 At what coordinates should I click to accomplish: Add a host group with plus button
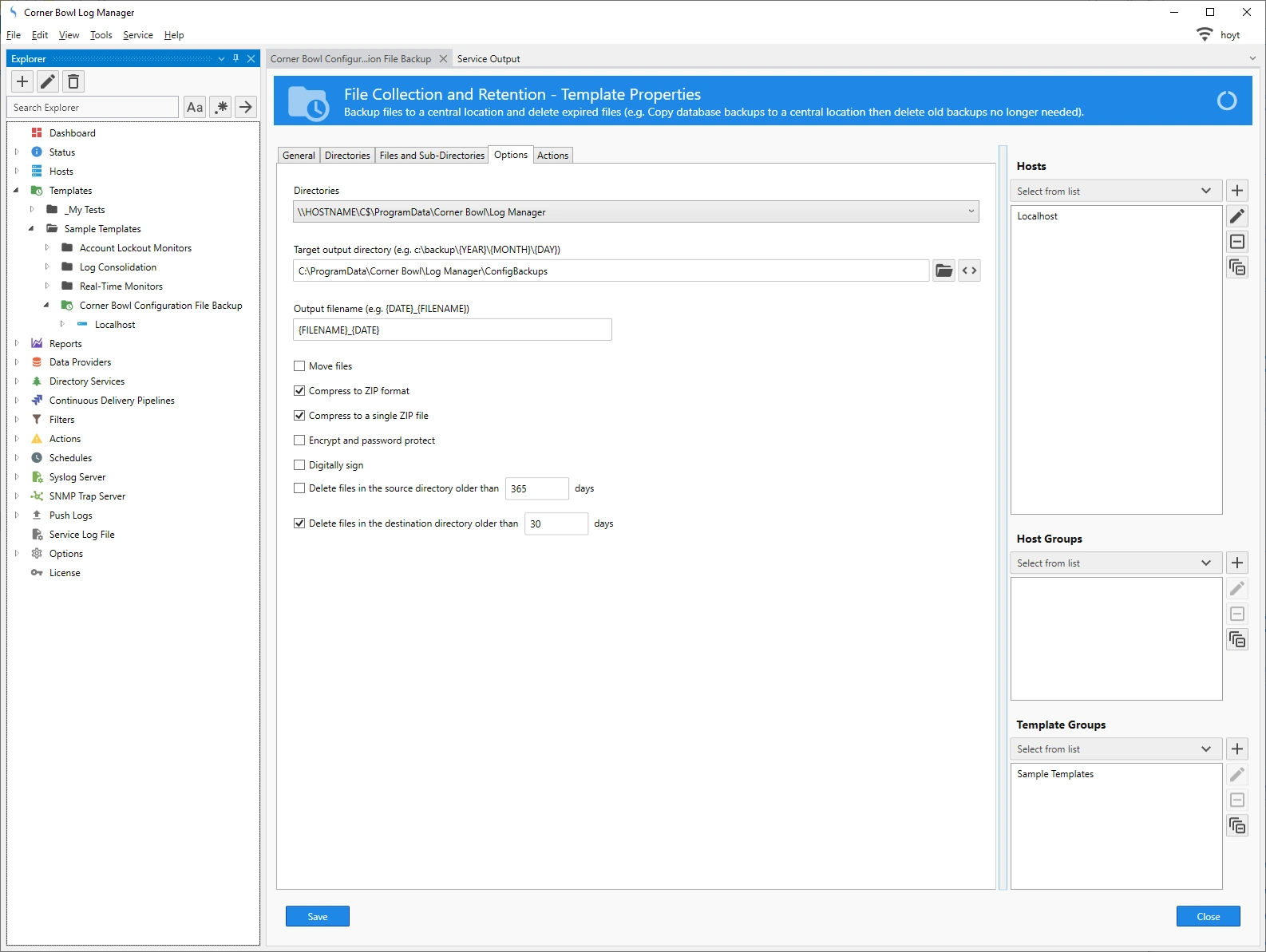[1237, 563]
